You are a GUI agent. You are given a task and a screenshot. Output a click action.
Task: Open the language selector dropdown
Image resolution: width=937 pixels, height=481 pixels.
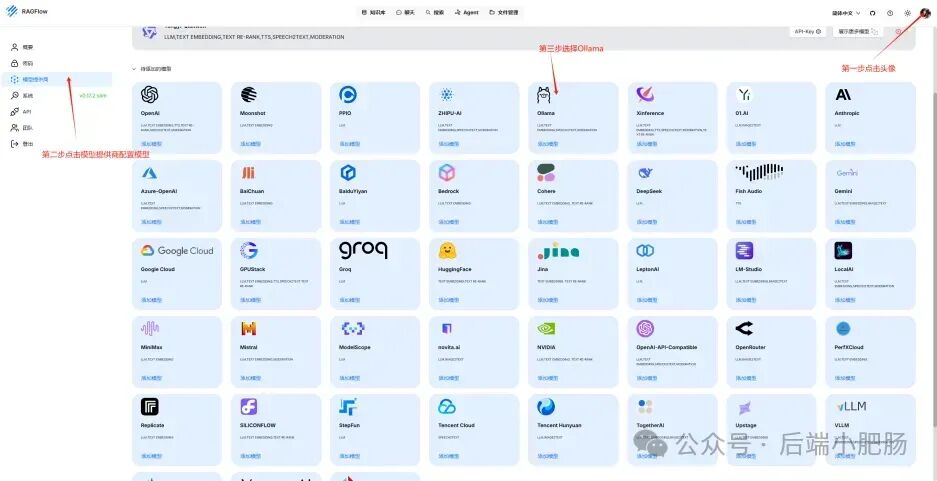coord(846,13)
